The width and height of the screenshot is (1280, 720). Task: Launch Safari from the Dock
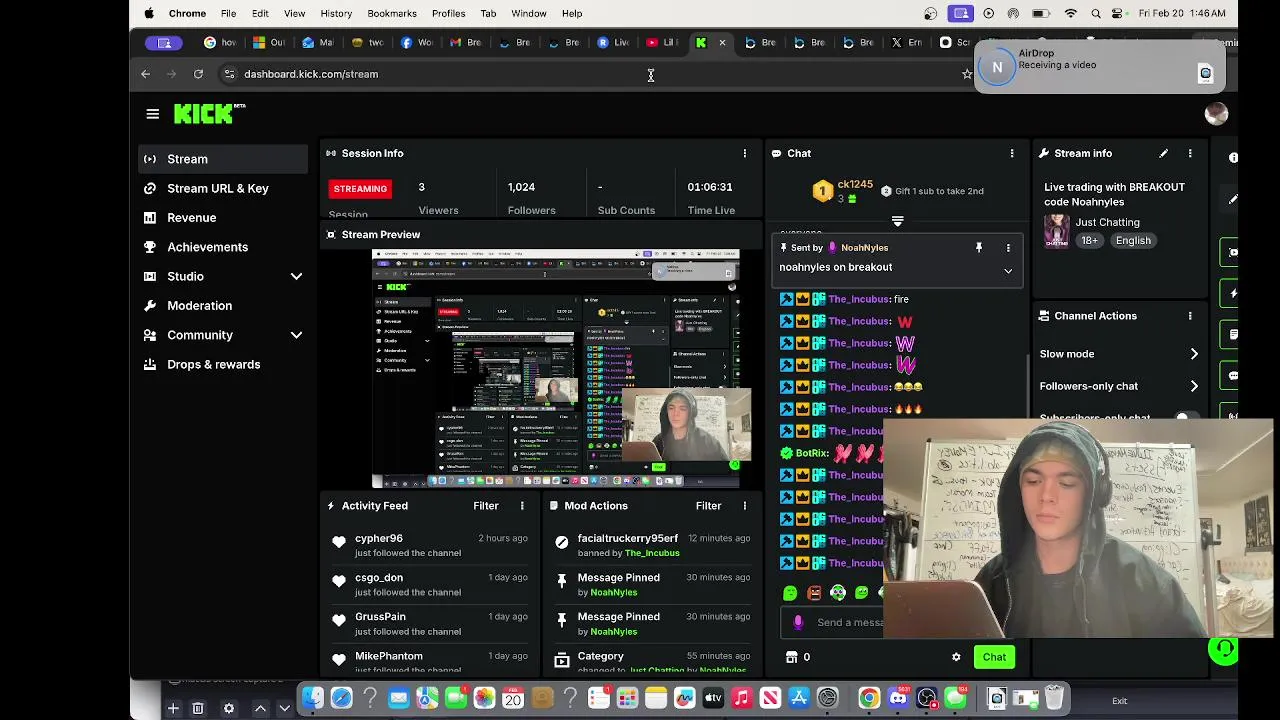point(341,698)
